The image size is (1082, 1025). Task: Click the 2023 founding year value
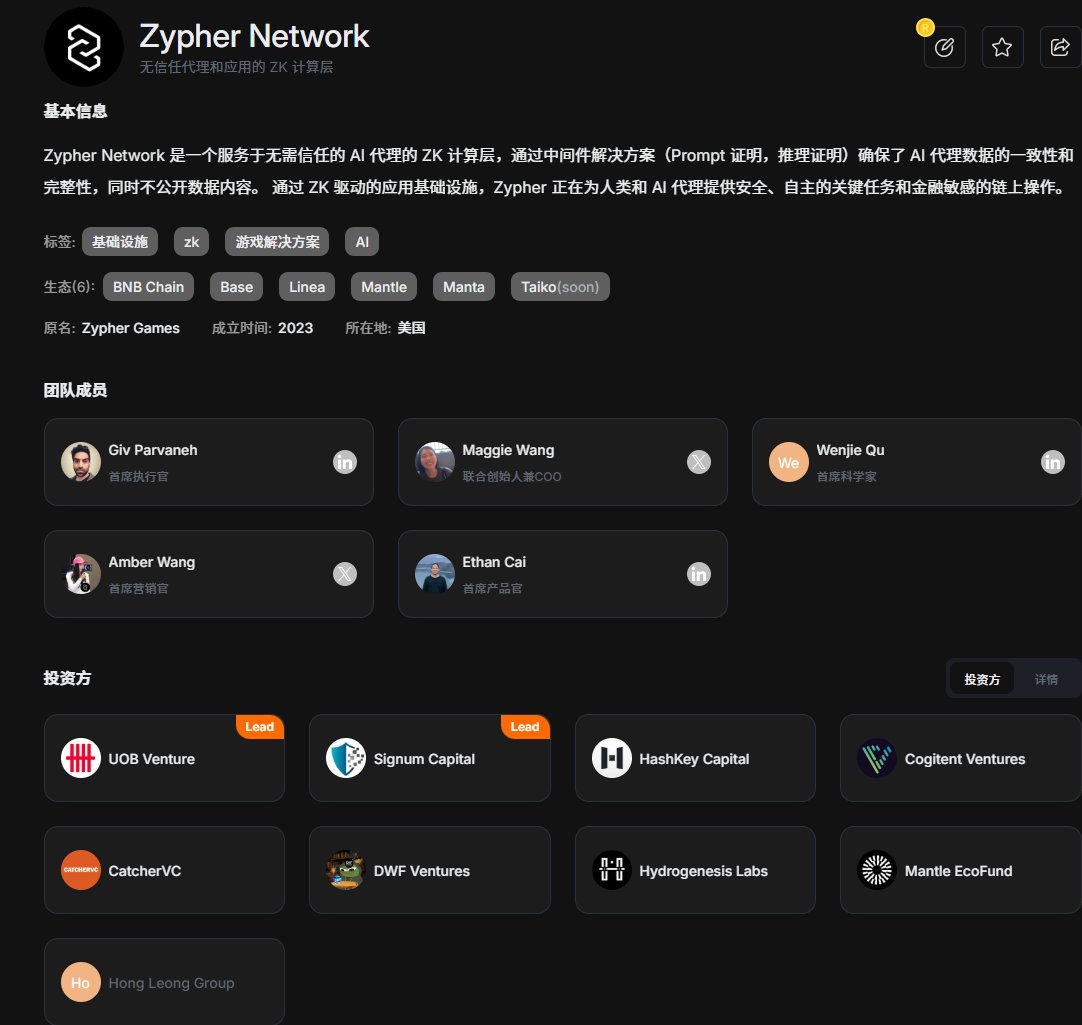click(295, 328)
